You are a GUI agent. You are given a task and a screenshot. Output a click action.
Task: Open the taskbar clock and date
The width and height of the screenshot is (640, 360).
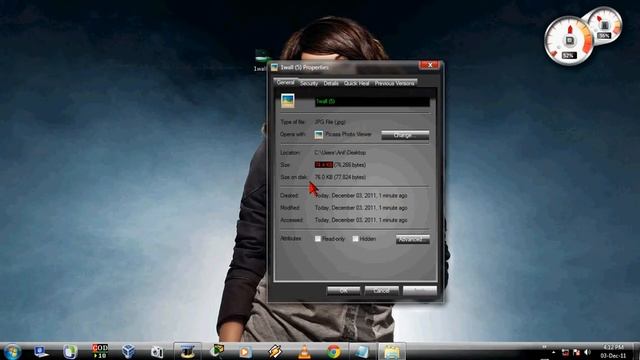(x=613, y=351)
